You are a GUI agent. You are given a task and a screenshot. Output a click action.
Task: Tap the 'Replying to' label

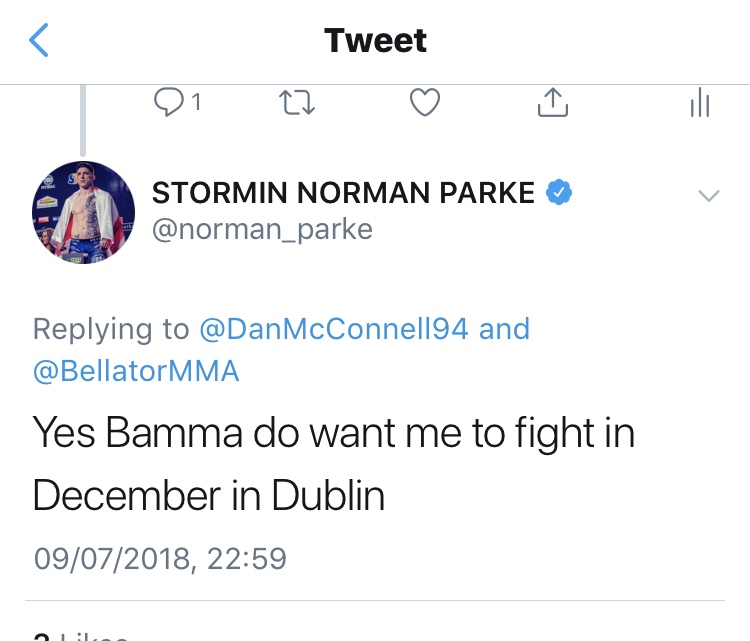click(x=110, y=329)
